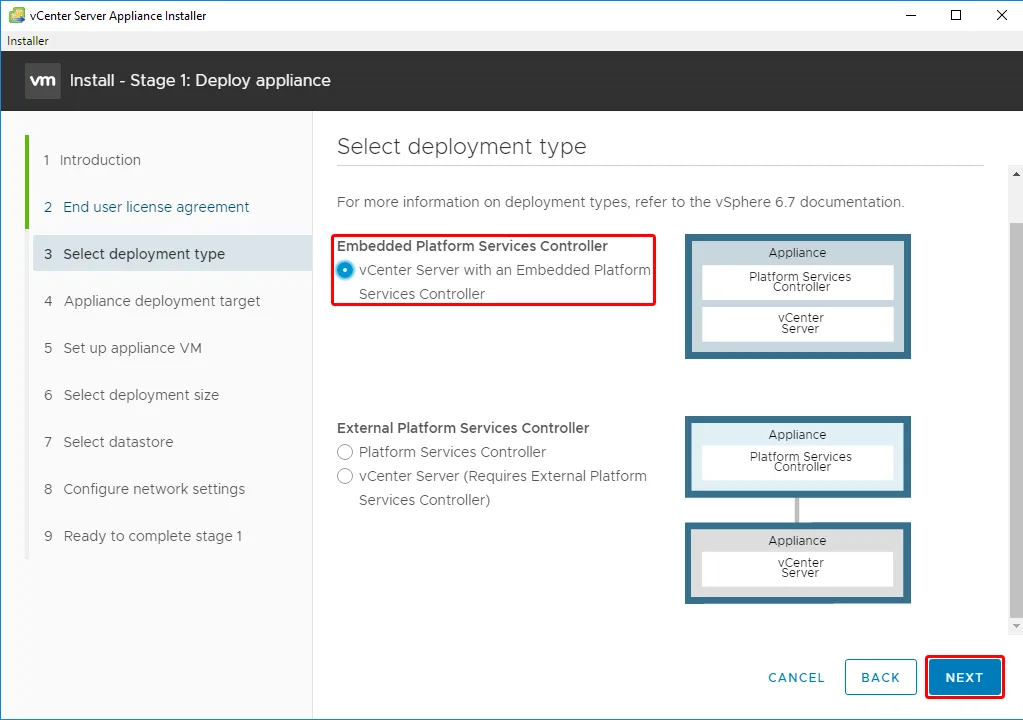Click the embedded appliance diagram image
The width and height of the screenshot is (1023, 720).
click(x=797, y=297)
